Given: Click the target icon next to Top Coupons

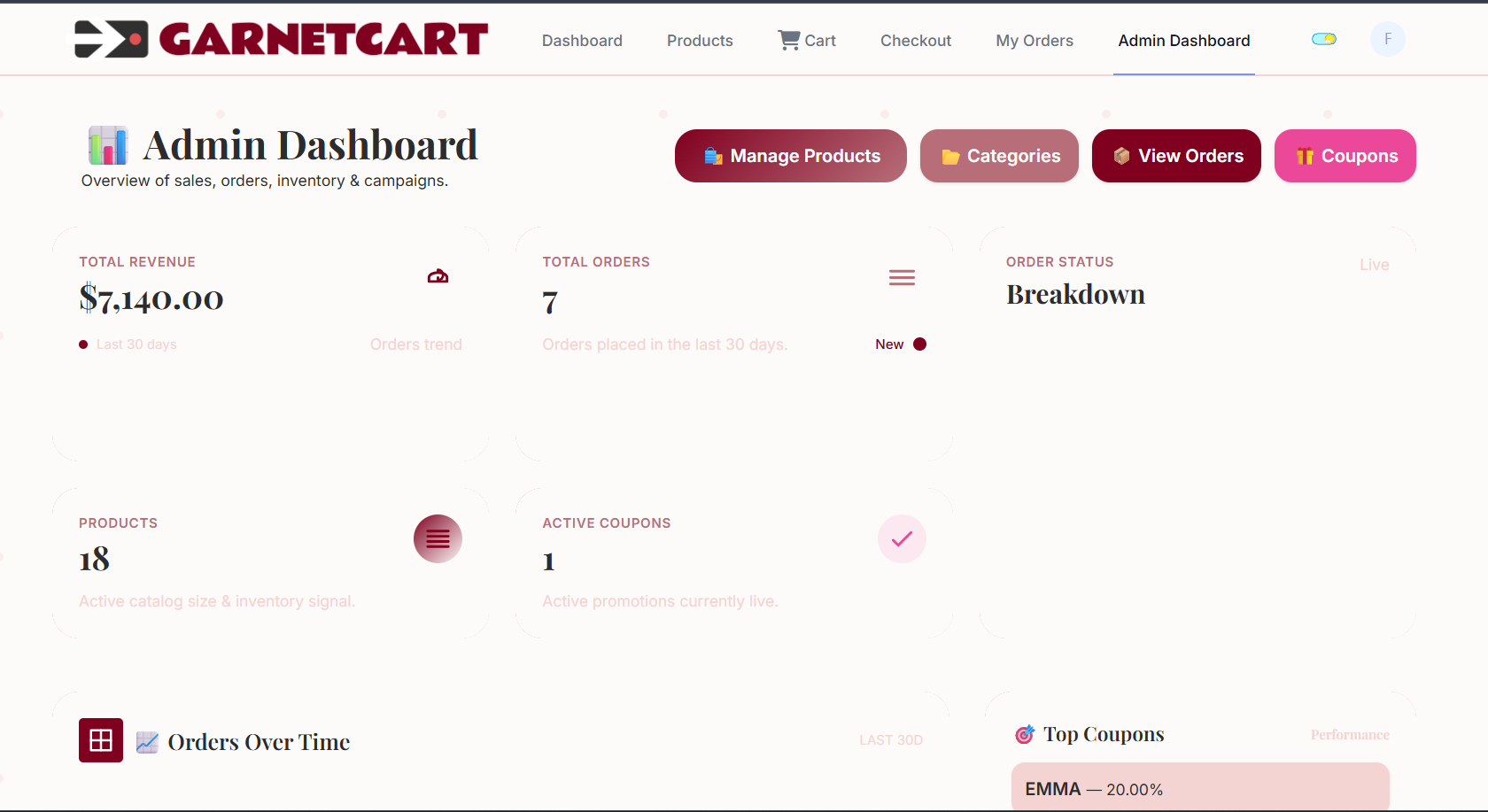Looking at the screenshot, I should [1026, 734].
